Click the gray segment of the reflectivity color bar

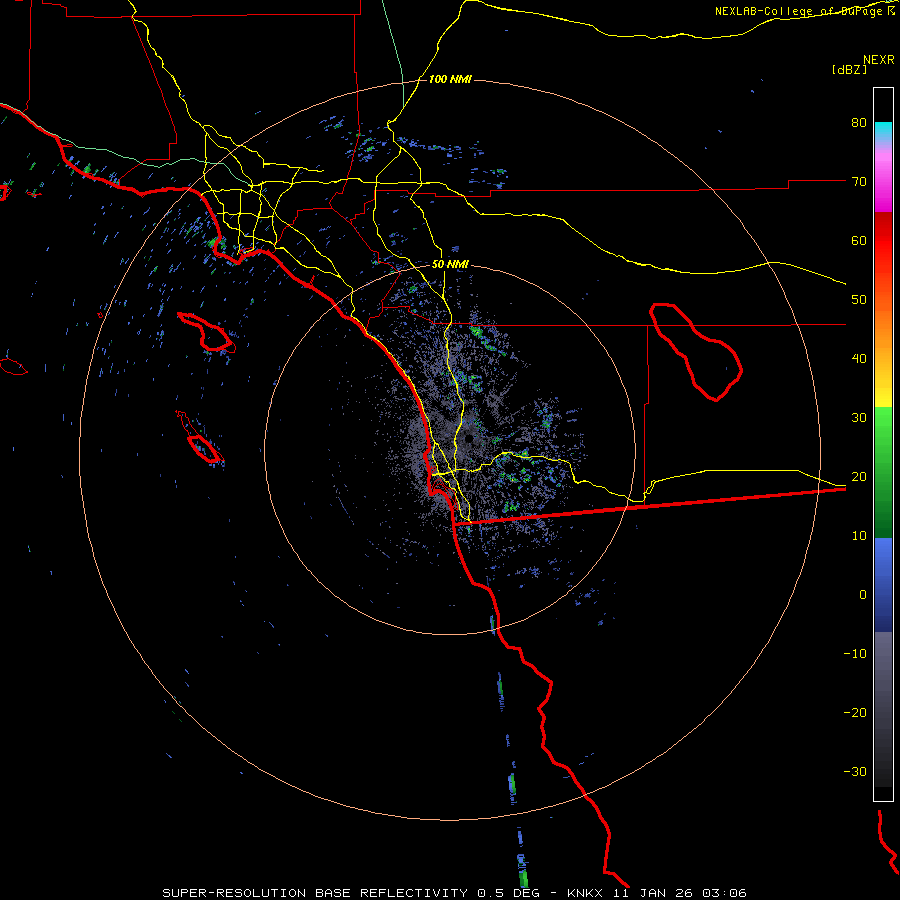coord(883,709)
